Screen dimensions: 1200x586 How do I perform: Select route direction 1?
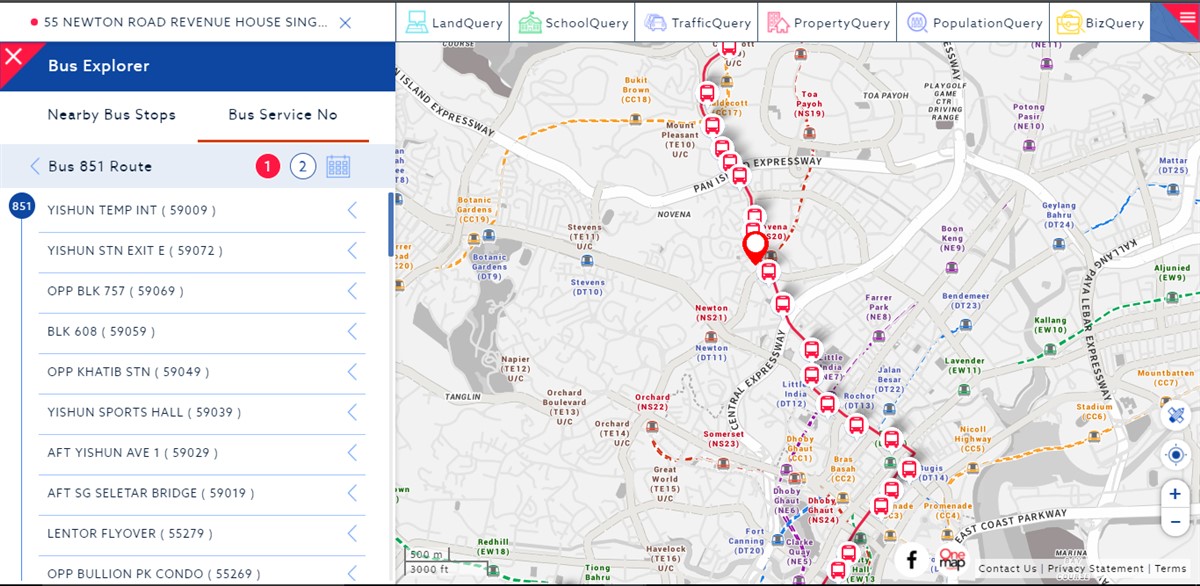tap(267, 167)
